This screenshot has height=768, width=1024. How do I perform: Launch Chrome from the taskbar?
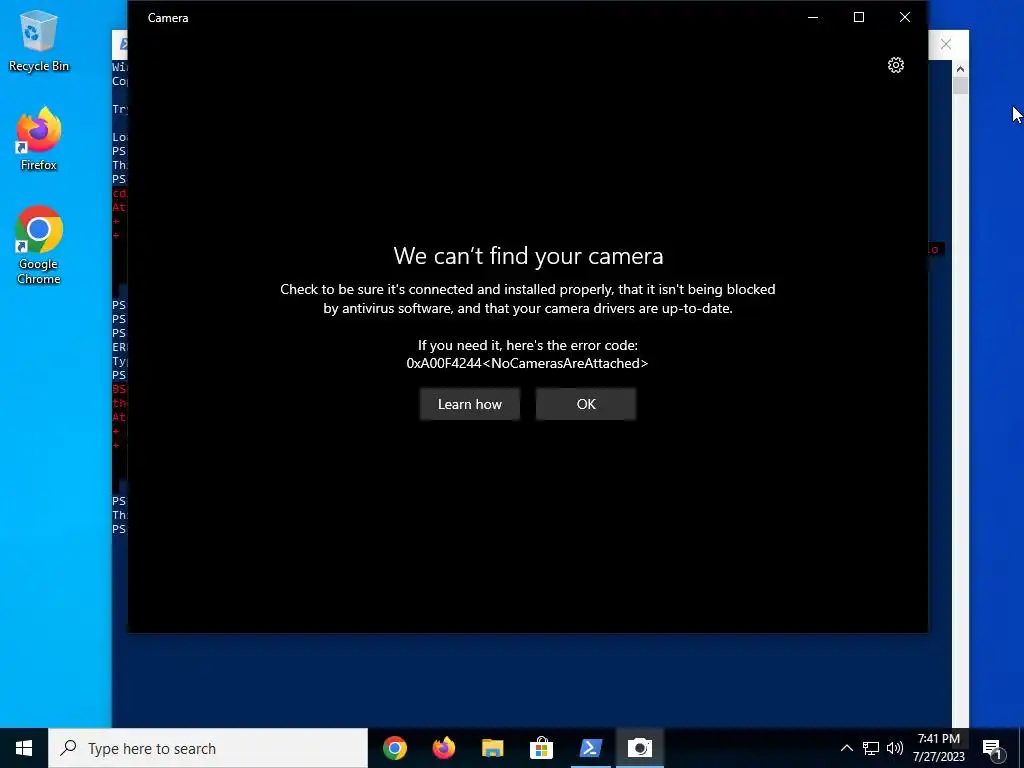tap(394, 748)
